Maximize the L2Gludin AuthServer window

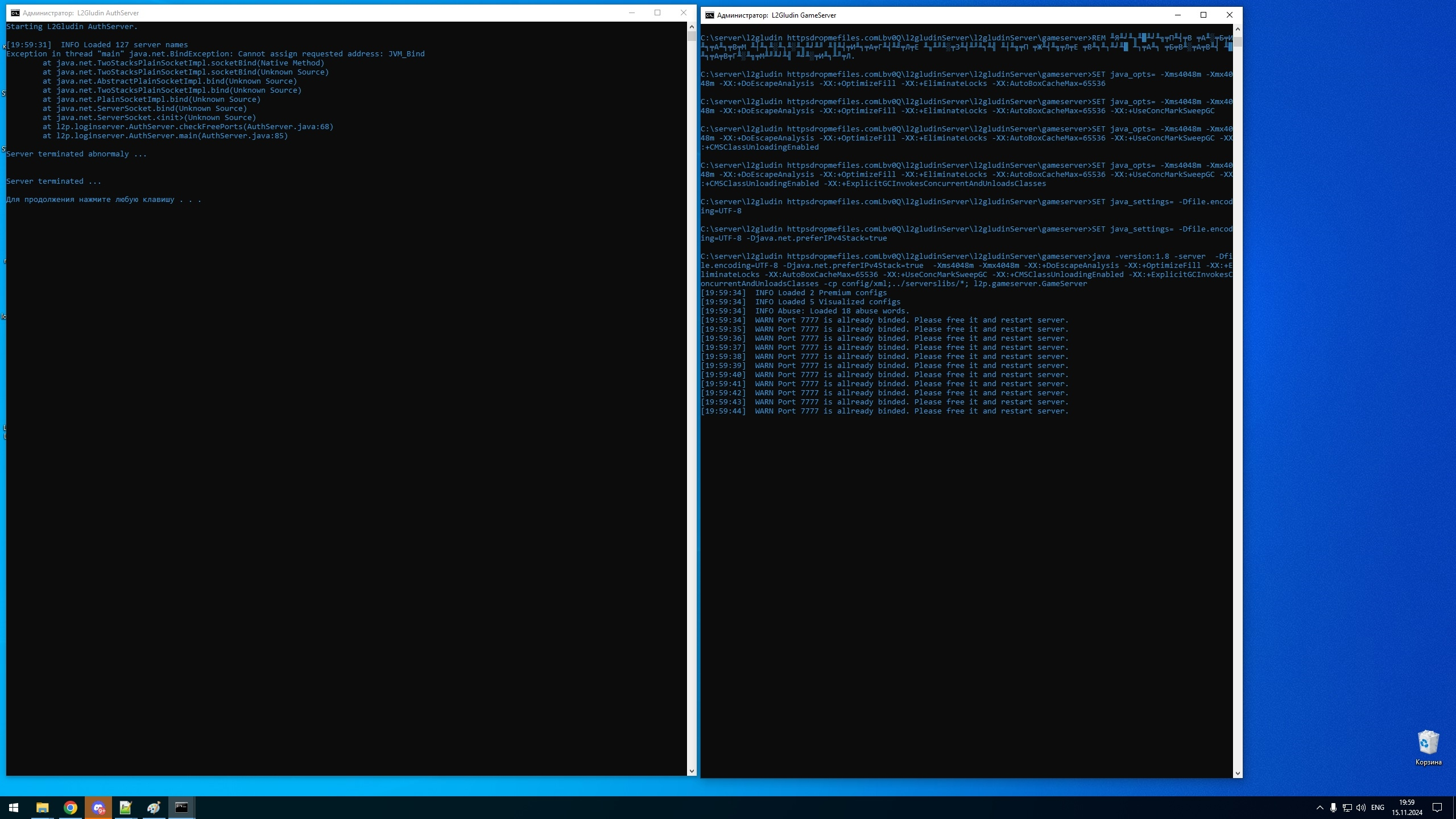point(657,13)
